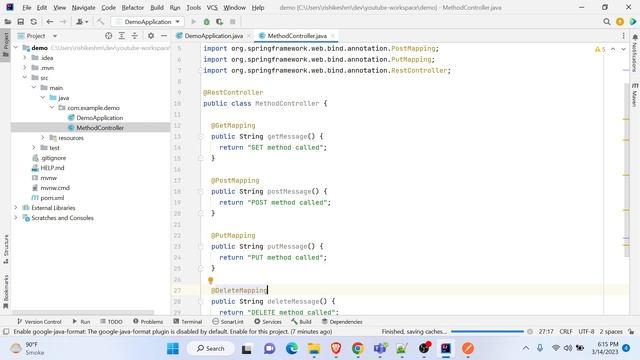The width and height of the screenshot is (640, 360).
Task: Click the Reload from disk icon
Action: tap(33, 22)
